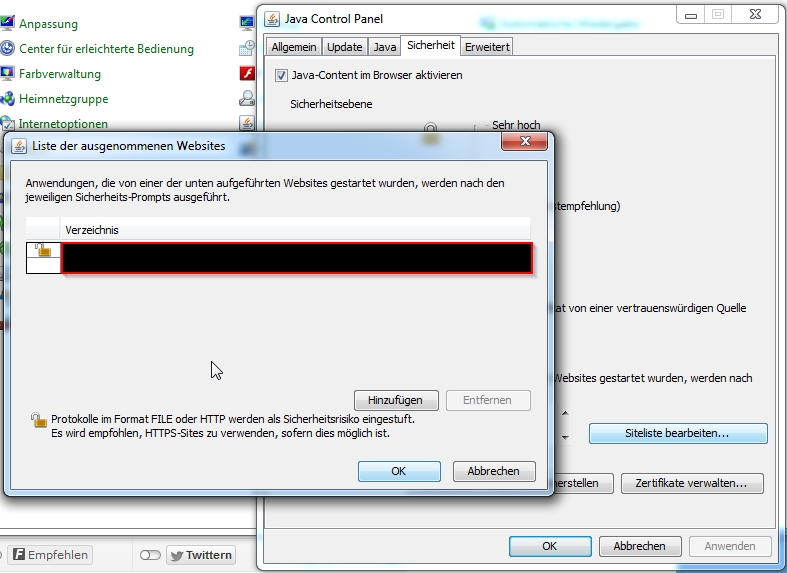
Task: Click Siteliste bearbeiten button
Action: click(678, 434)
